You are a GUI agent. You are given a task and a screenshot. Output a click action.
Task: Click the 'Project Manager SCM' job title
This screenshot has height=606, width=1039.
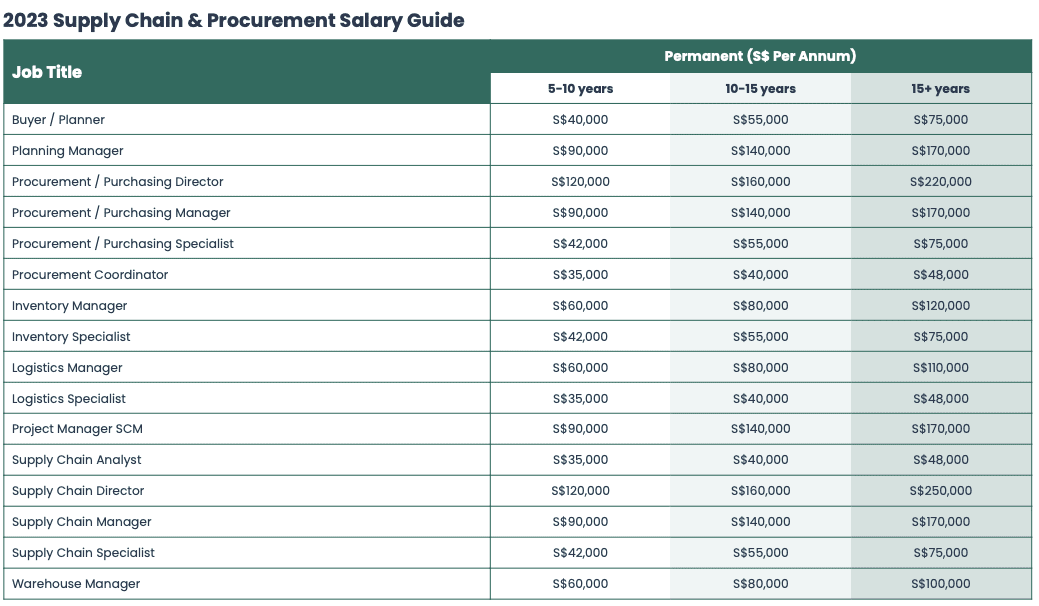[x=77, y=429]
